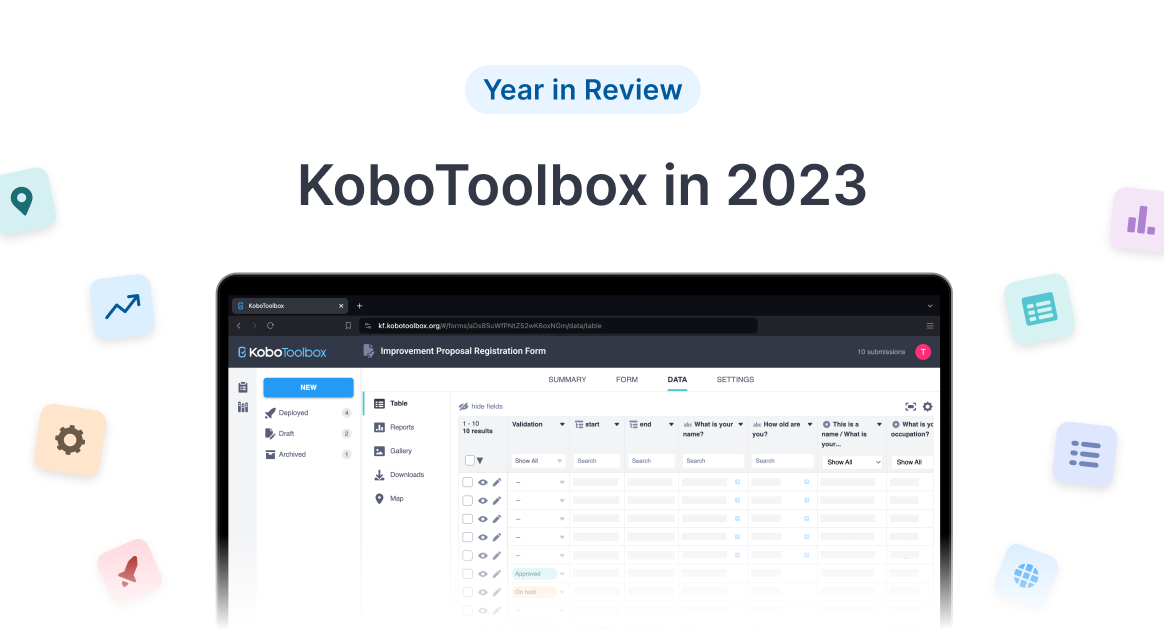The height and width of the screenshot is (630, 1164).
Task: Edit the first submission with pencil icon
Action: (x=497, y=482)
